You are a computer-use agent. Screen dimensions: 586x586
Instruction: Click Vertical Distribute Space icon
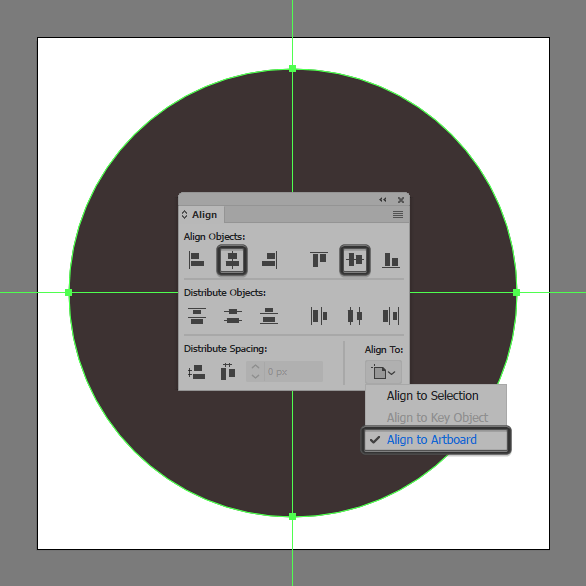point(196,372)
